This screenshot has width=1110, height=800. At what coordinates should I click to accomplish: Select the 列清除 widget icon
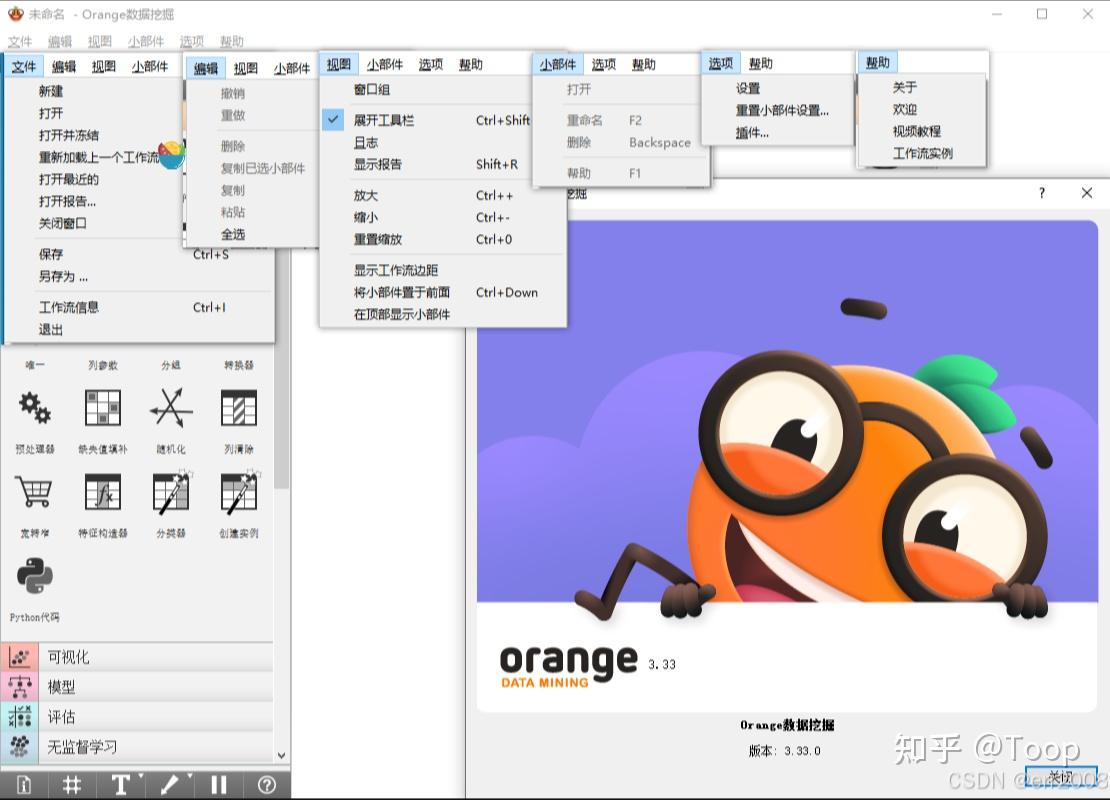(x=240, y=408)
